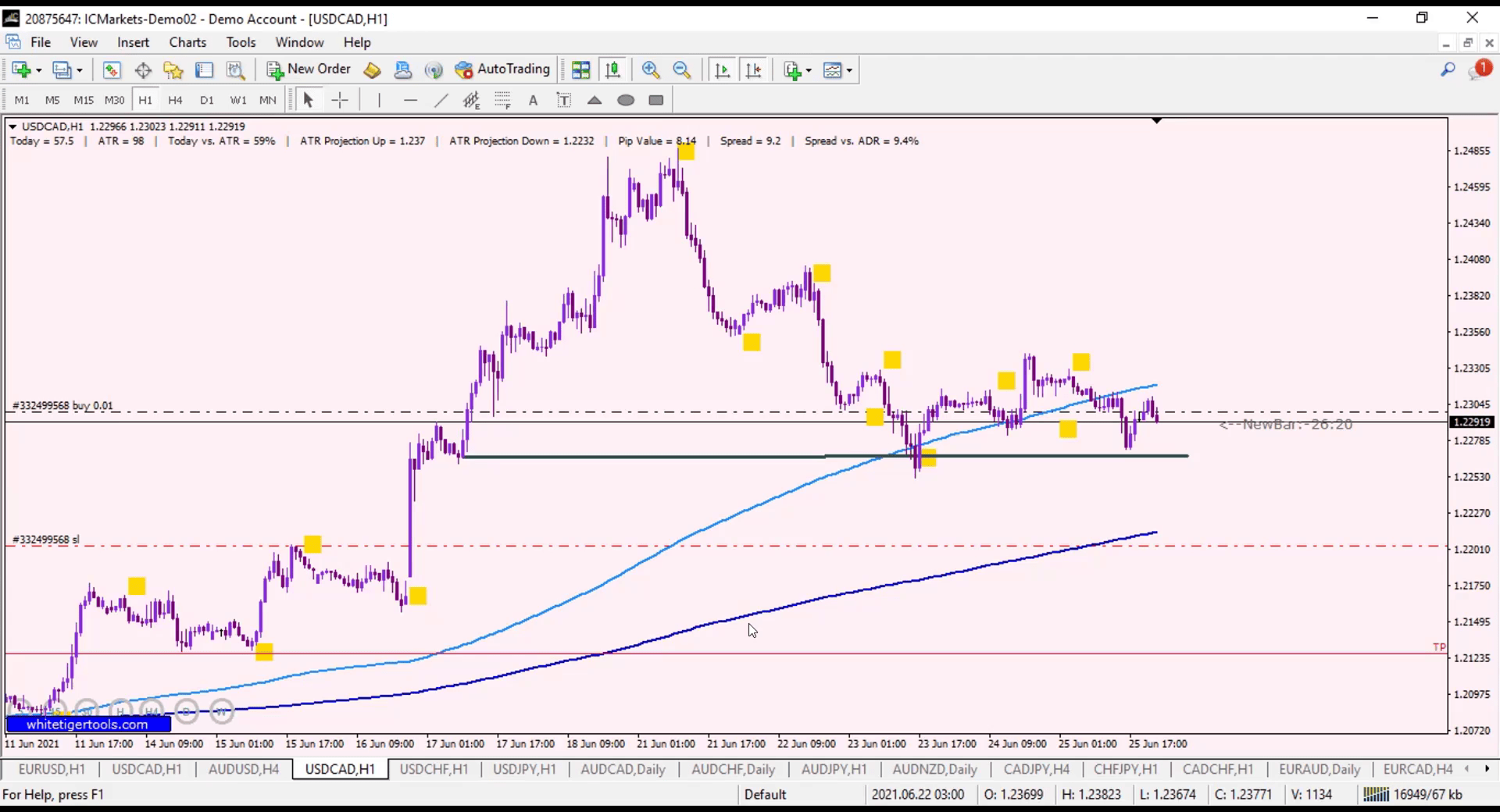Open the Charts menu
1500x812 pixels.
point(187,42)
